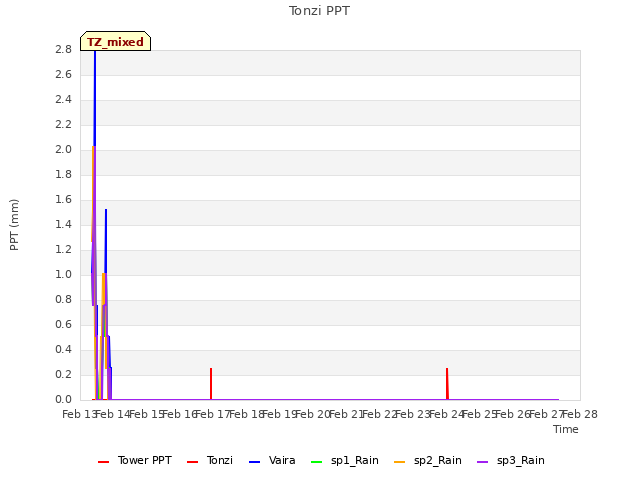Click the red Tonzi legend swatch
This screenshot has height=480, width=640.
(192, 462)
